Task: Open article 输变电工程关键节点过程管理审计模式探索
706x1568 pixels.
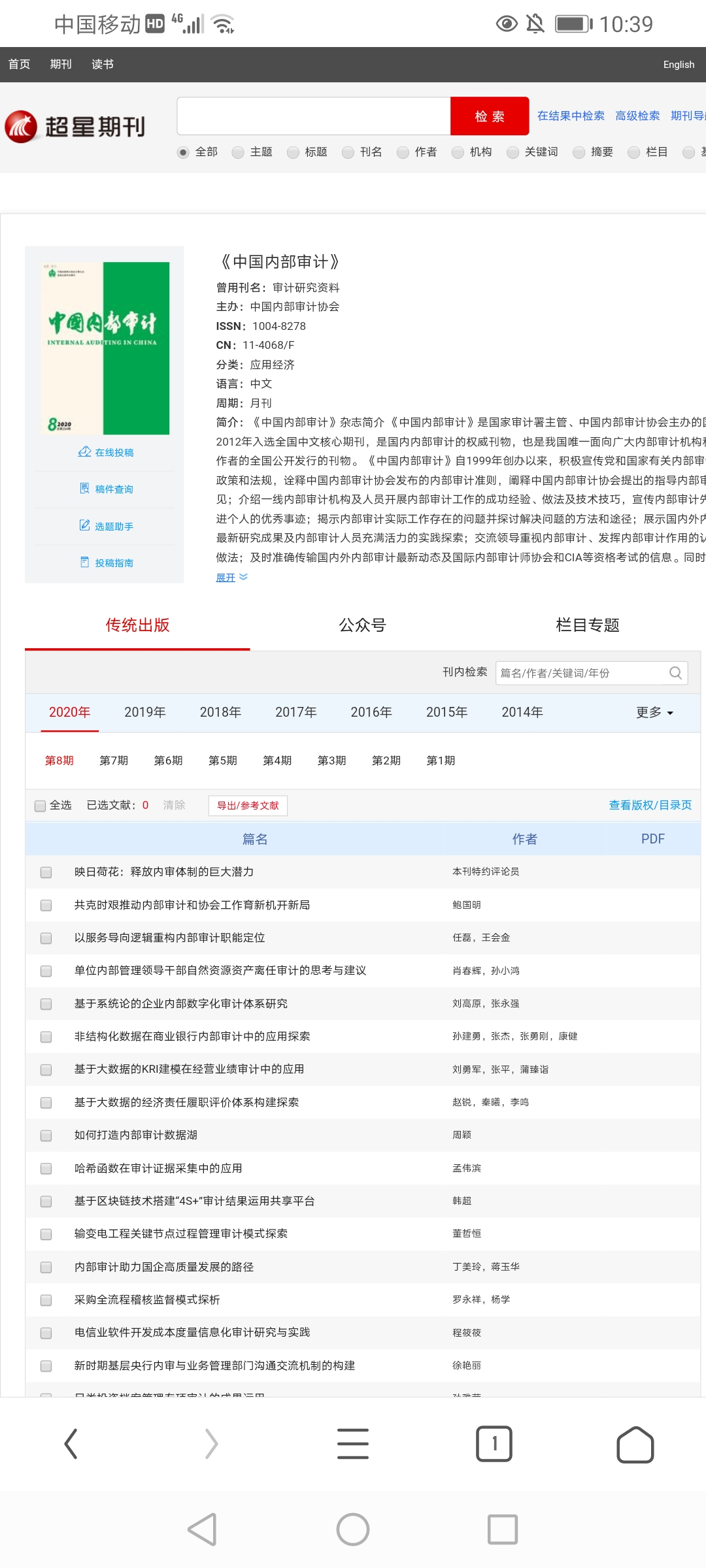Action: coord(180,1233)
